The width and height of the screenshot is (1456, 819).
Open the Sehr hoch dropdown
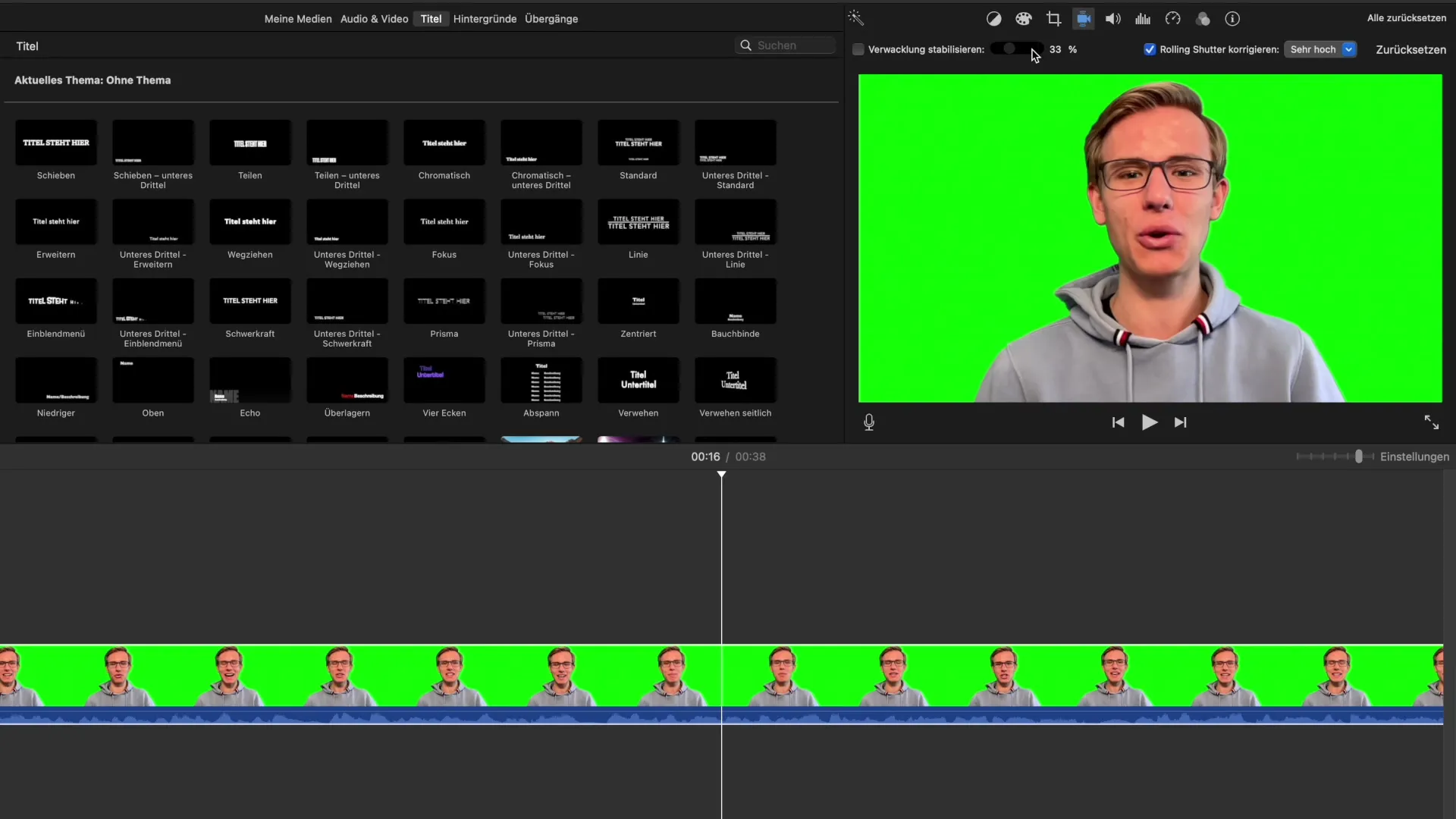(1320, 49)
